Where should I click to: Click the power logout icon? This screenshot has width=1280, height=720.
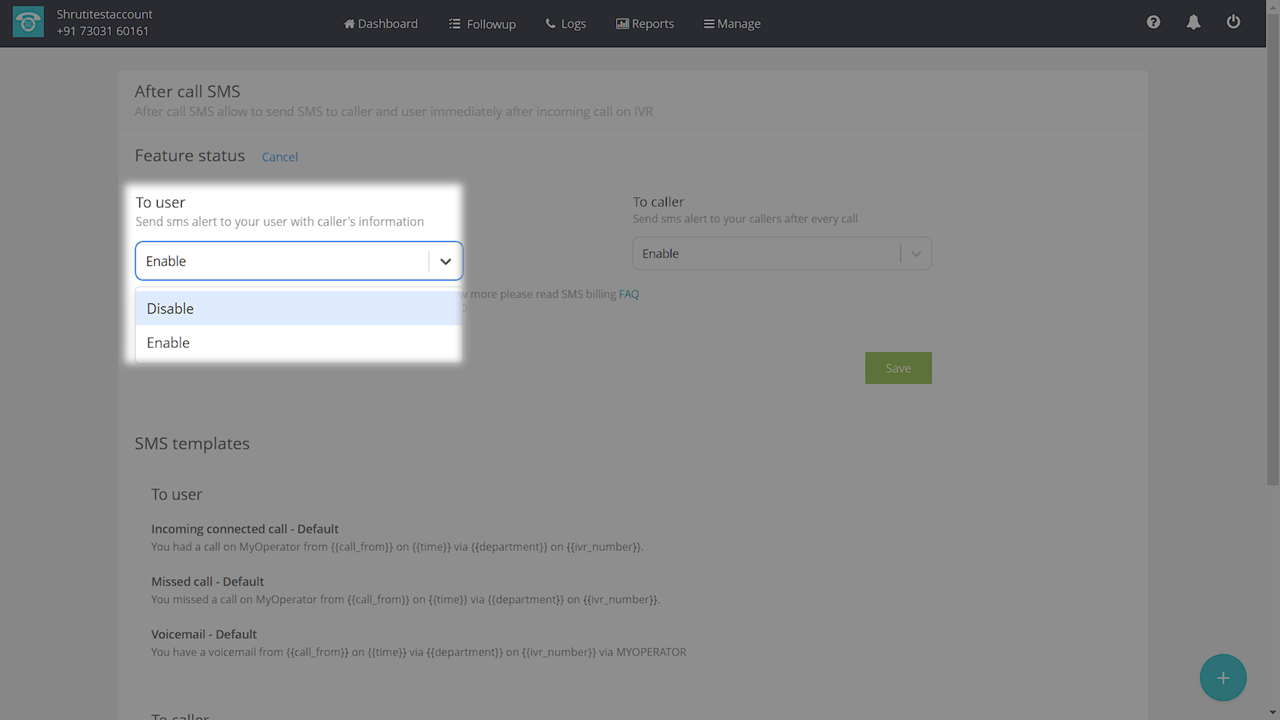click(1233, 22)
